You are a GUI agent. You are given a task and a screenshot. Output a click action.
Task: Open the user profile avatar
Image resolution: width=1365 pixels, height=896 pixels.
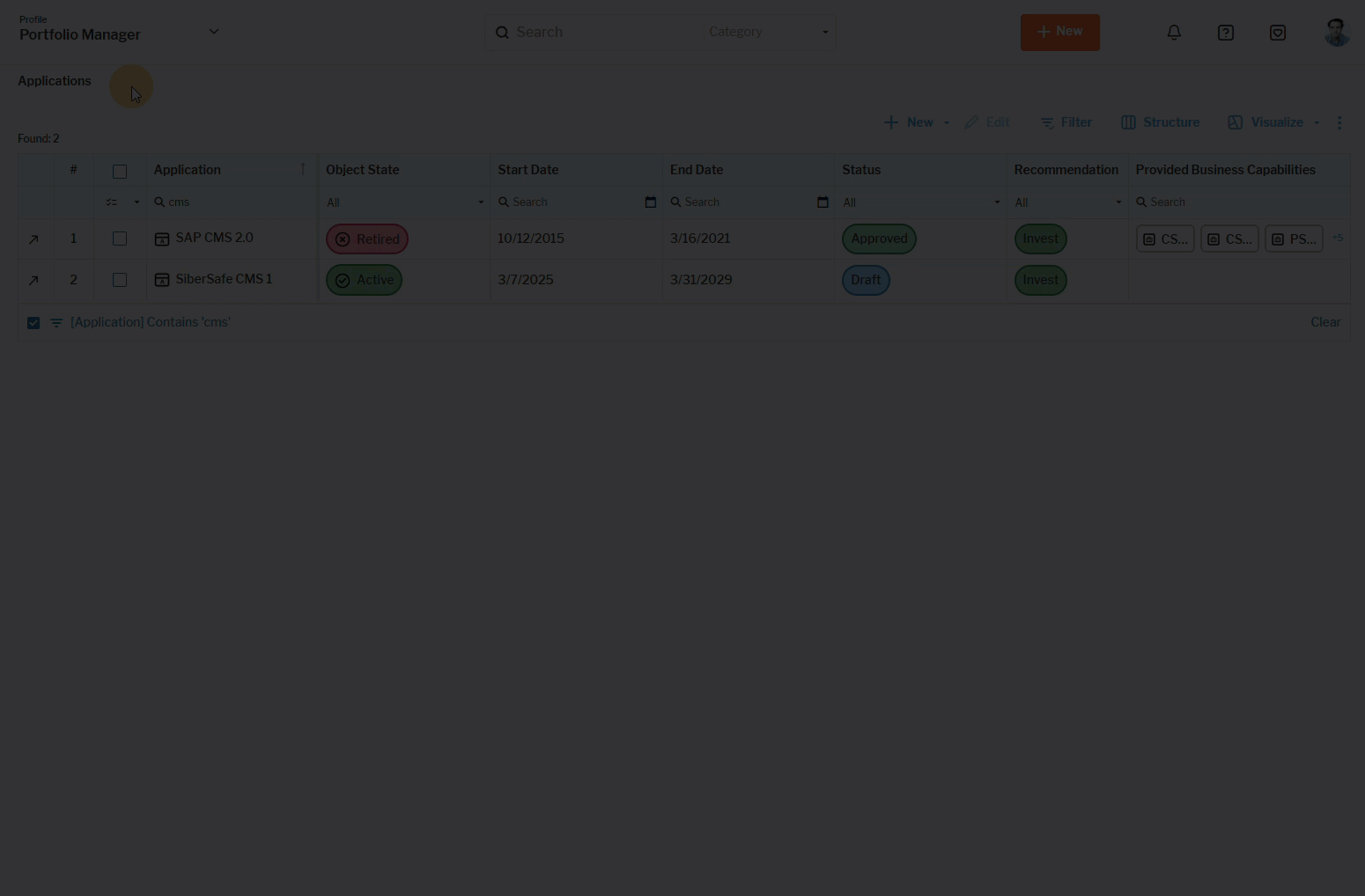click(x=1336, y=33)
